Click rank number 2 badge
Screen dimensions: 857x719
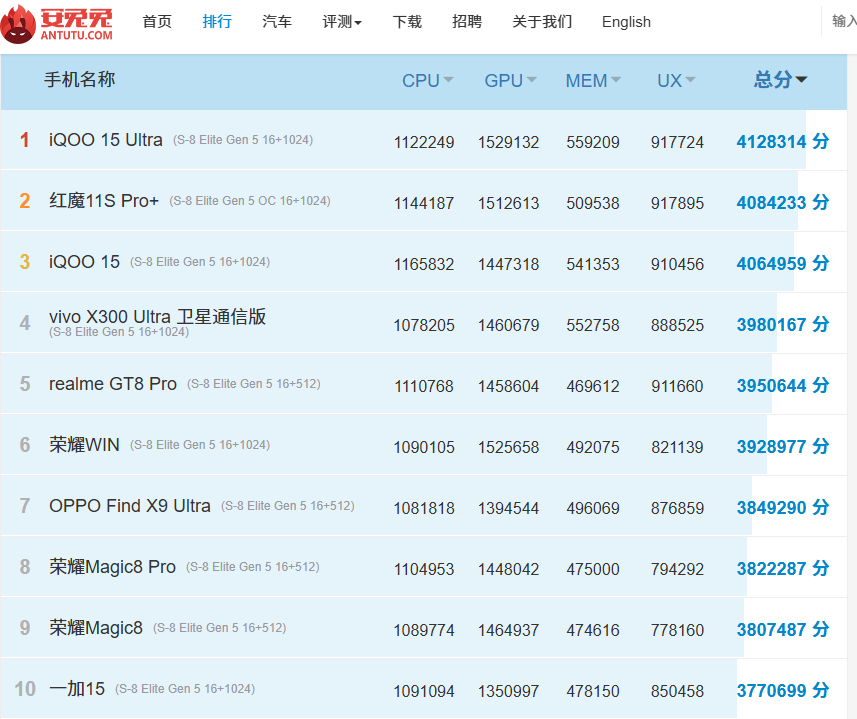[x=25, y=201]
